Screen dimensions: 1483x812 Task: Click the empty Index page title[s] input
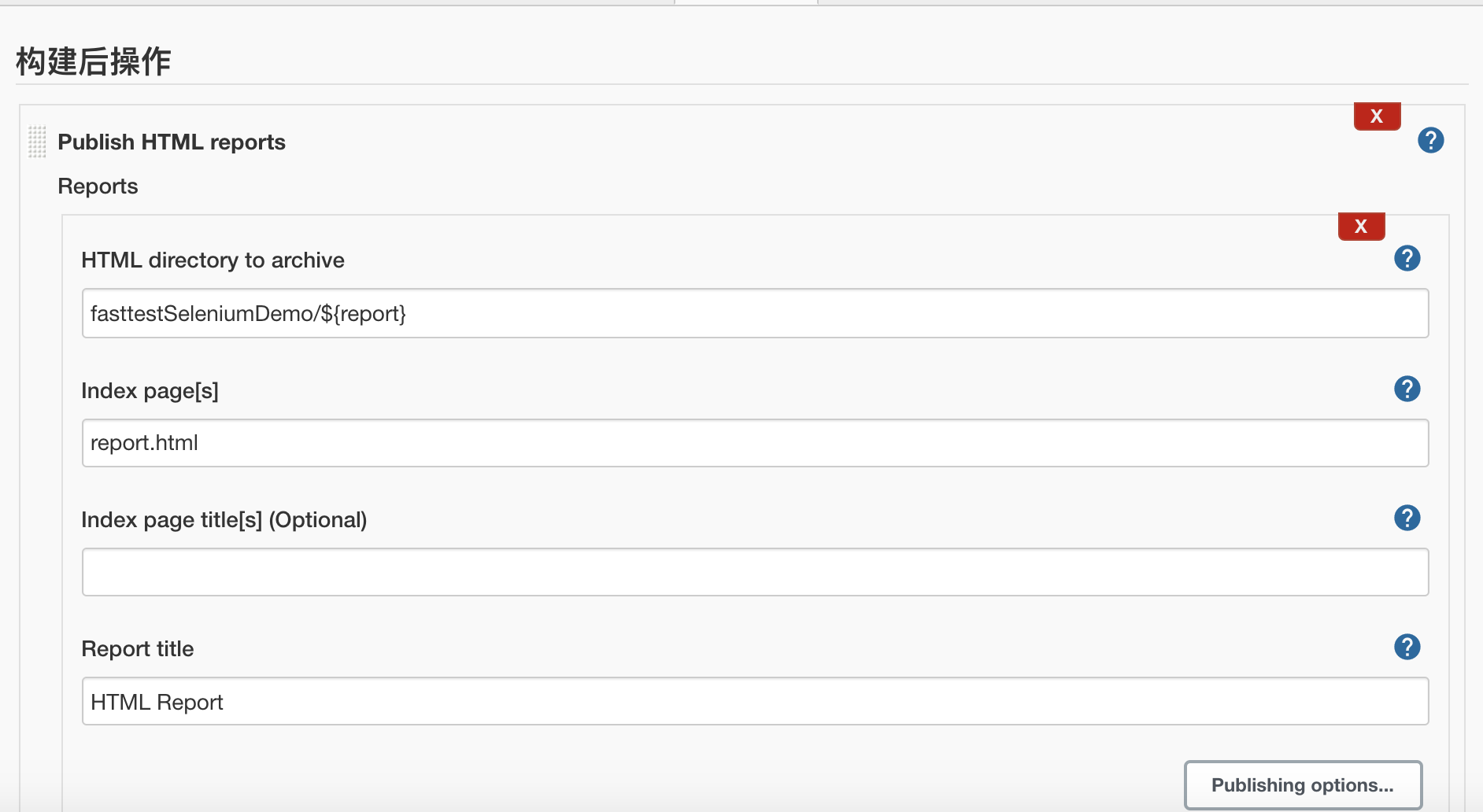click(x=754, y=572)
